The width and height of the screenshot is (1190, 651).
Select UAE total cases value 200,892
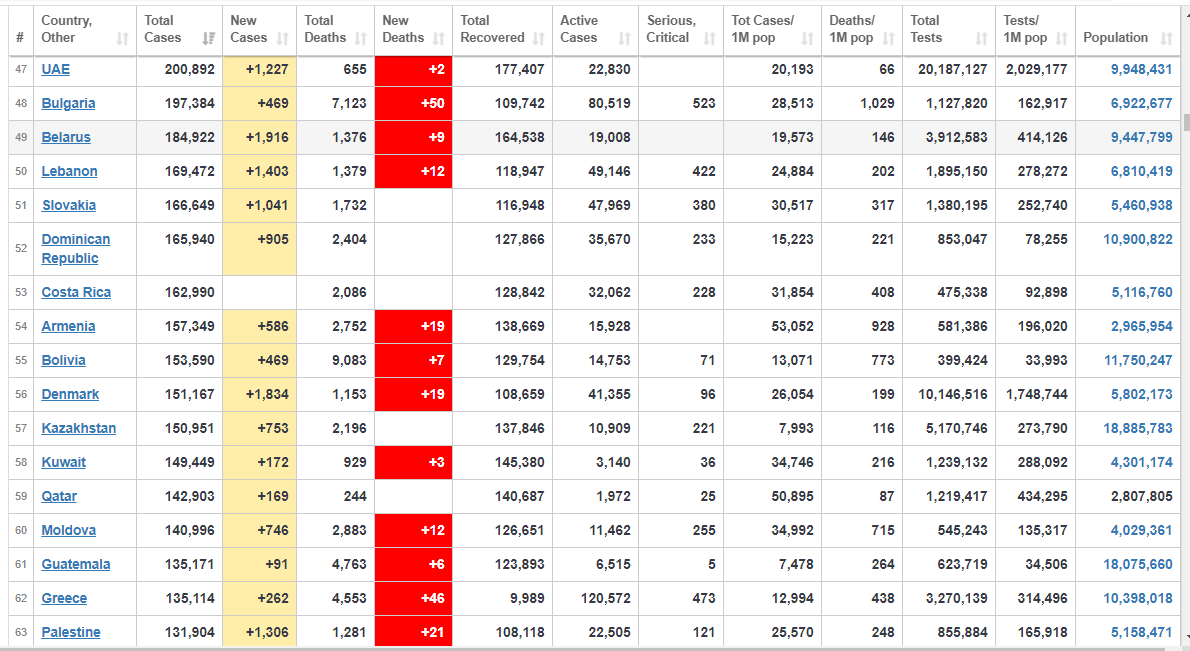click(190, 69)
